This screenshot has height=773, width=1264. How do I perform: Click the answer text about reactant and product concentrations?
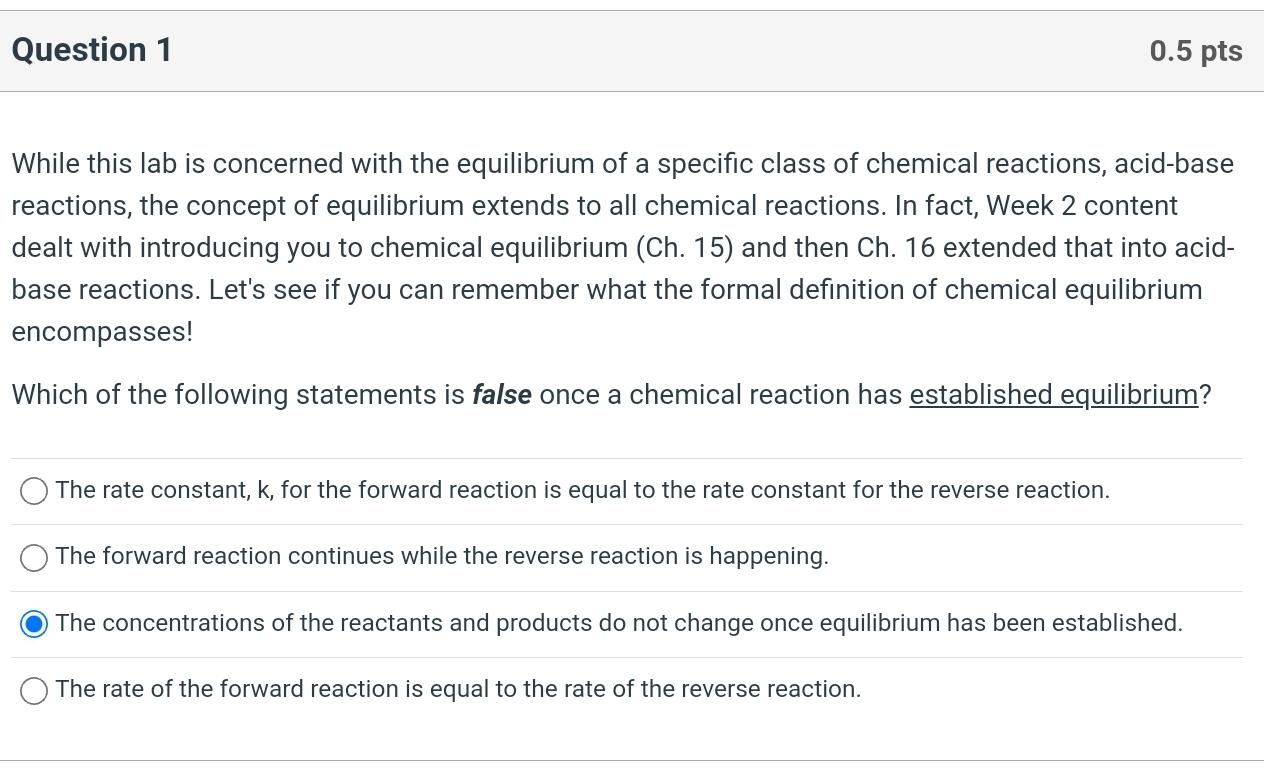pos(619,623)
